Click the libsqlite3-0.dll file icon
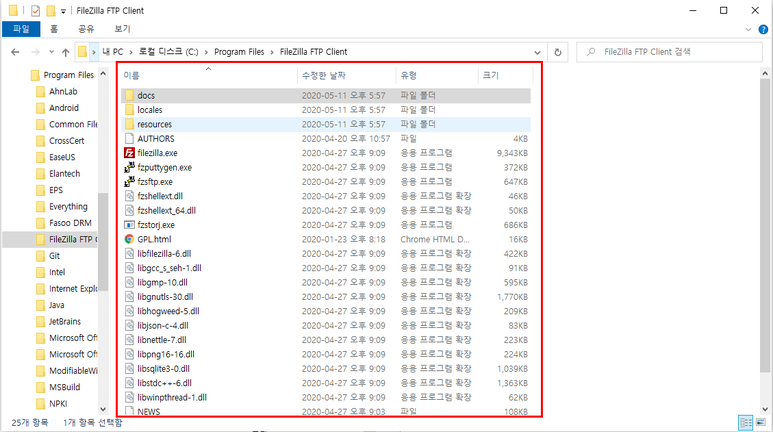 click(129, 368)
